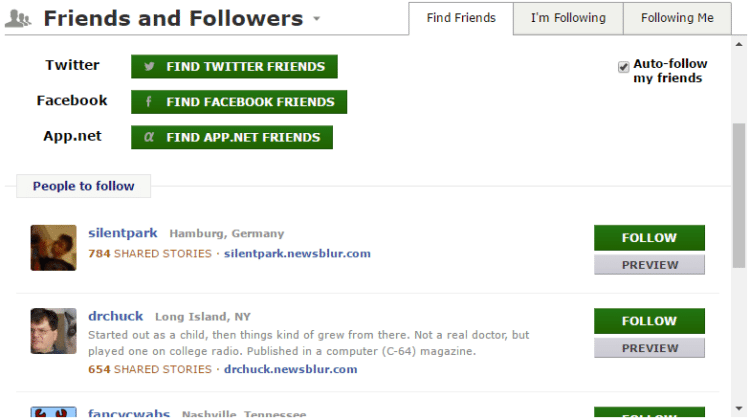Click the Friends and Followers people icon
750x420 pixels.
click(18, 18)
